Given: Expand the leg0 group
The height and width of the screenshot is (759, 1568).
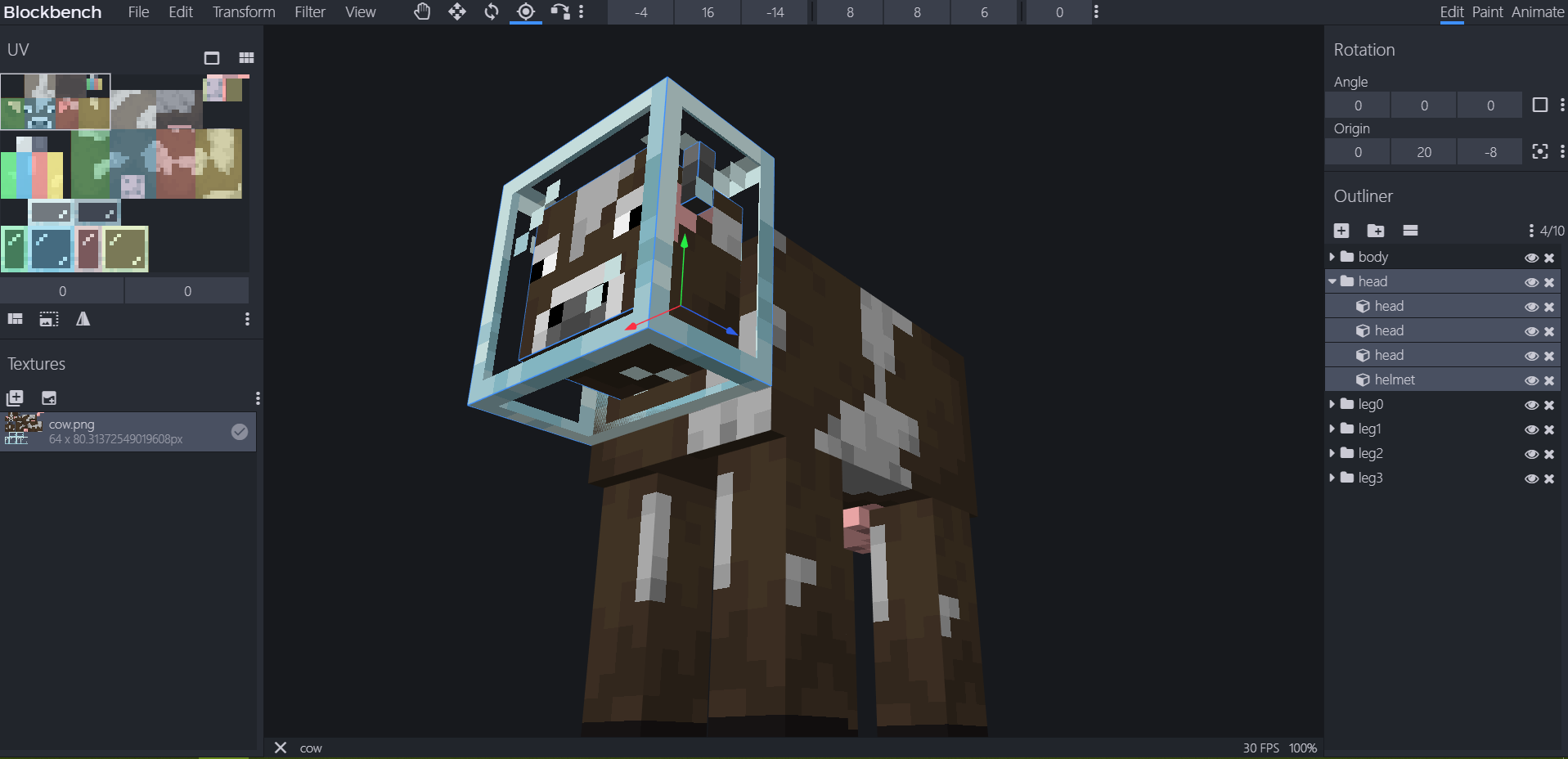Looking at the screenshot, I should click(x=1332, y=404).
